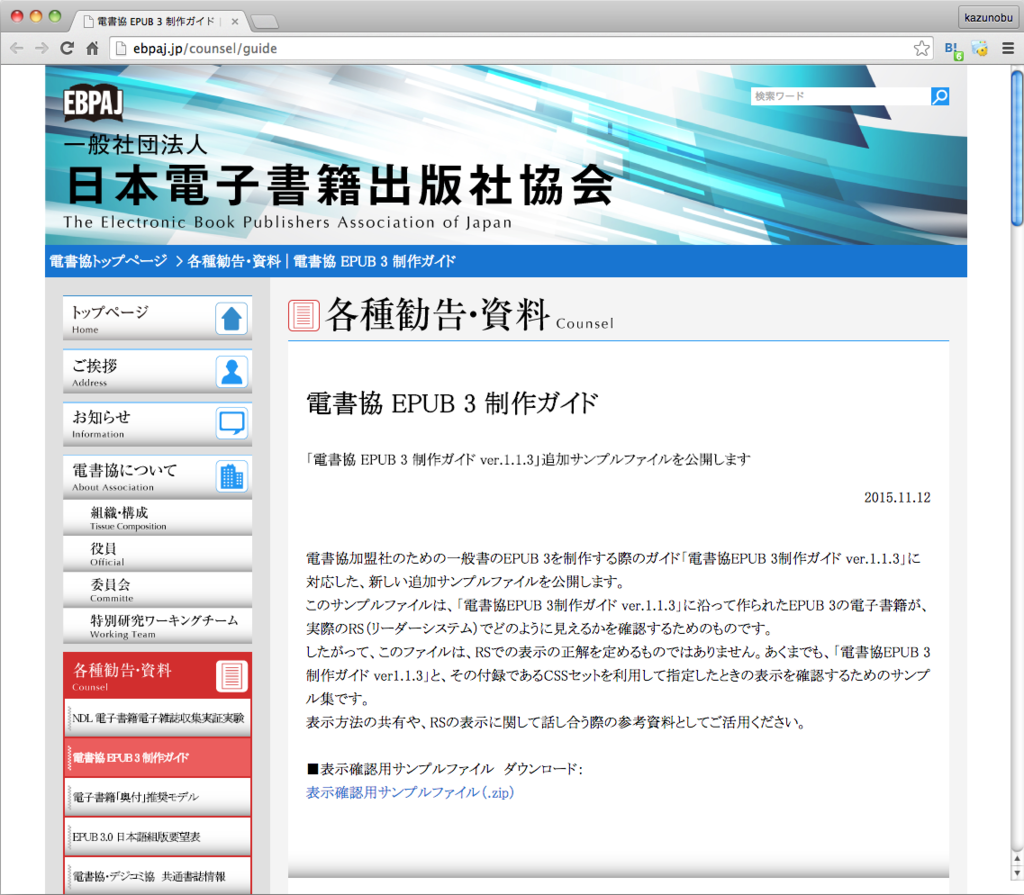Reload the page with the refresh icon
Viewport: 1024px width, 895px height.
[67, 48]
